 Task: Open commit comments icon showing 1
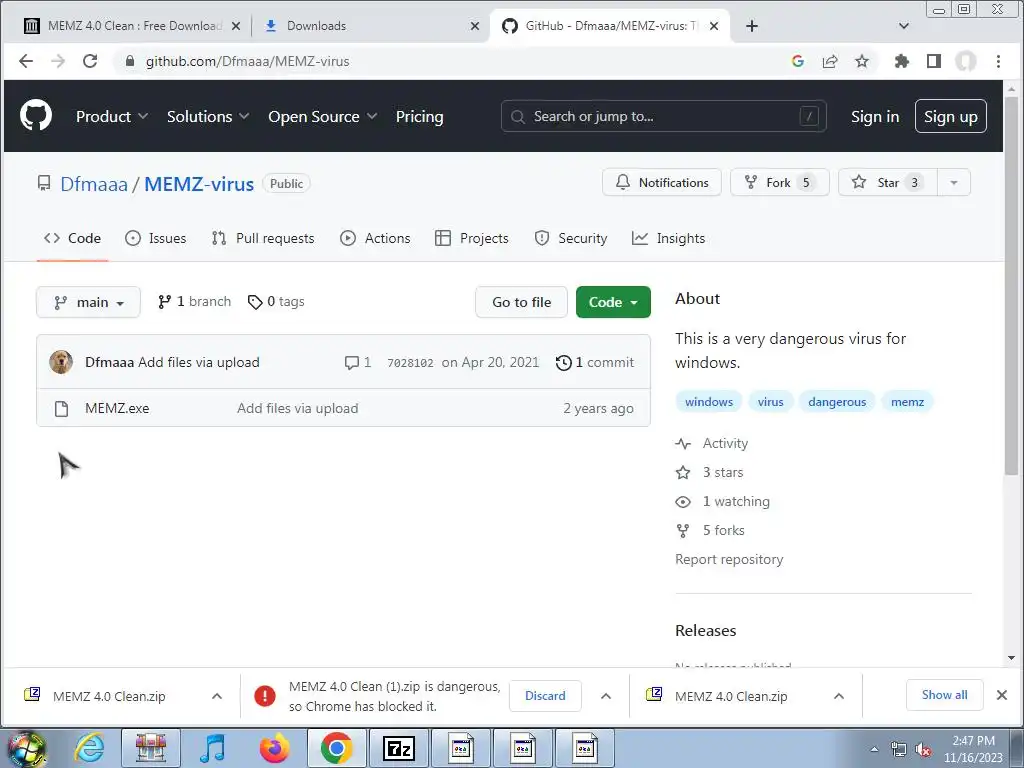358,362
